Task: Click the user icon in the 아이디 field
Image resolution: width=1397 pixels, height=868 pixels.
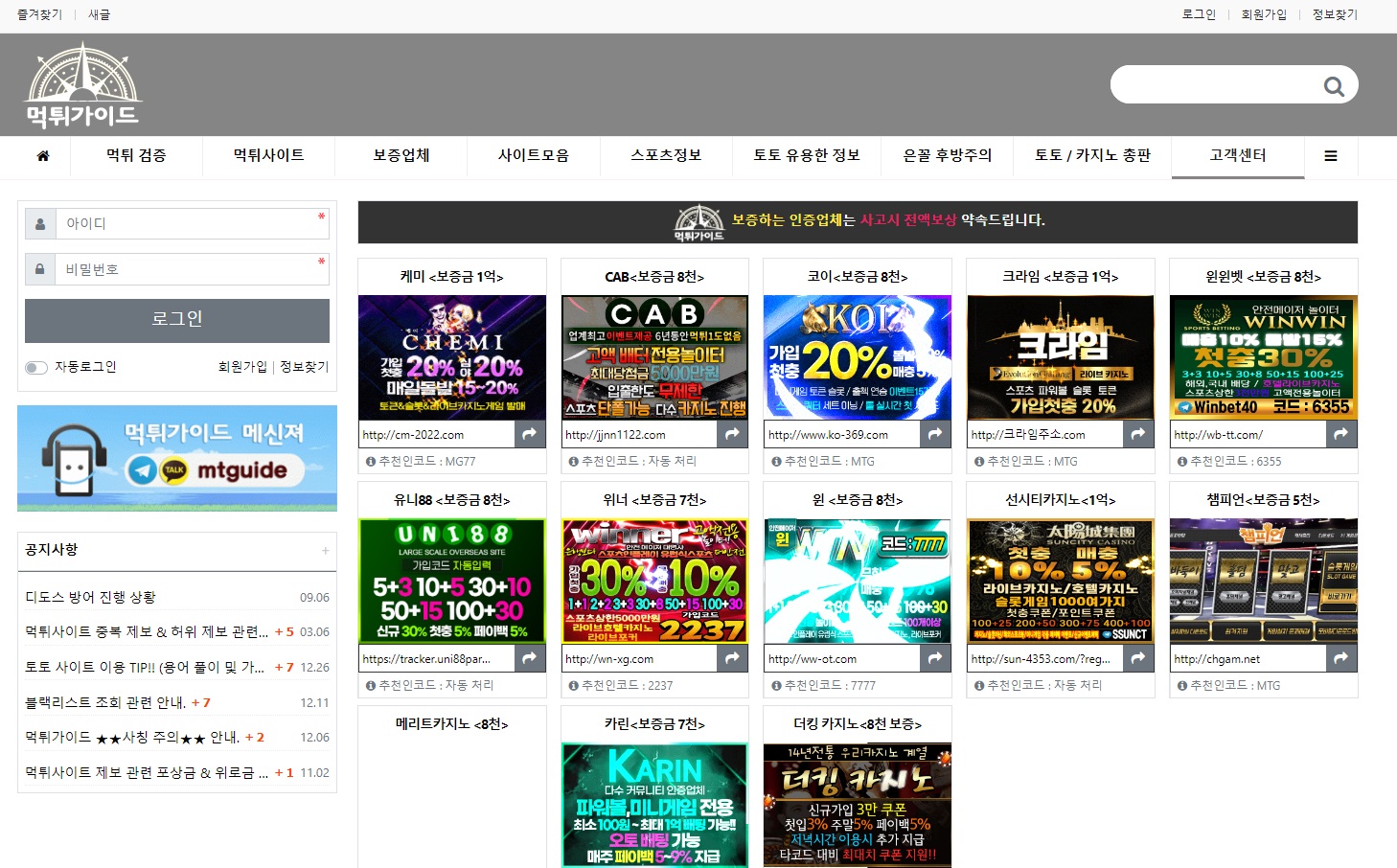Action: pos(39,222)
